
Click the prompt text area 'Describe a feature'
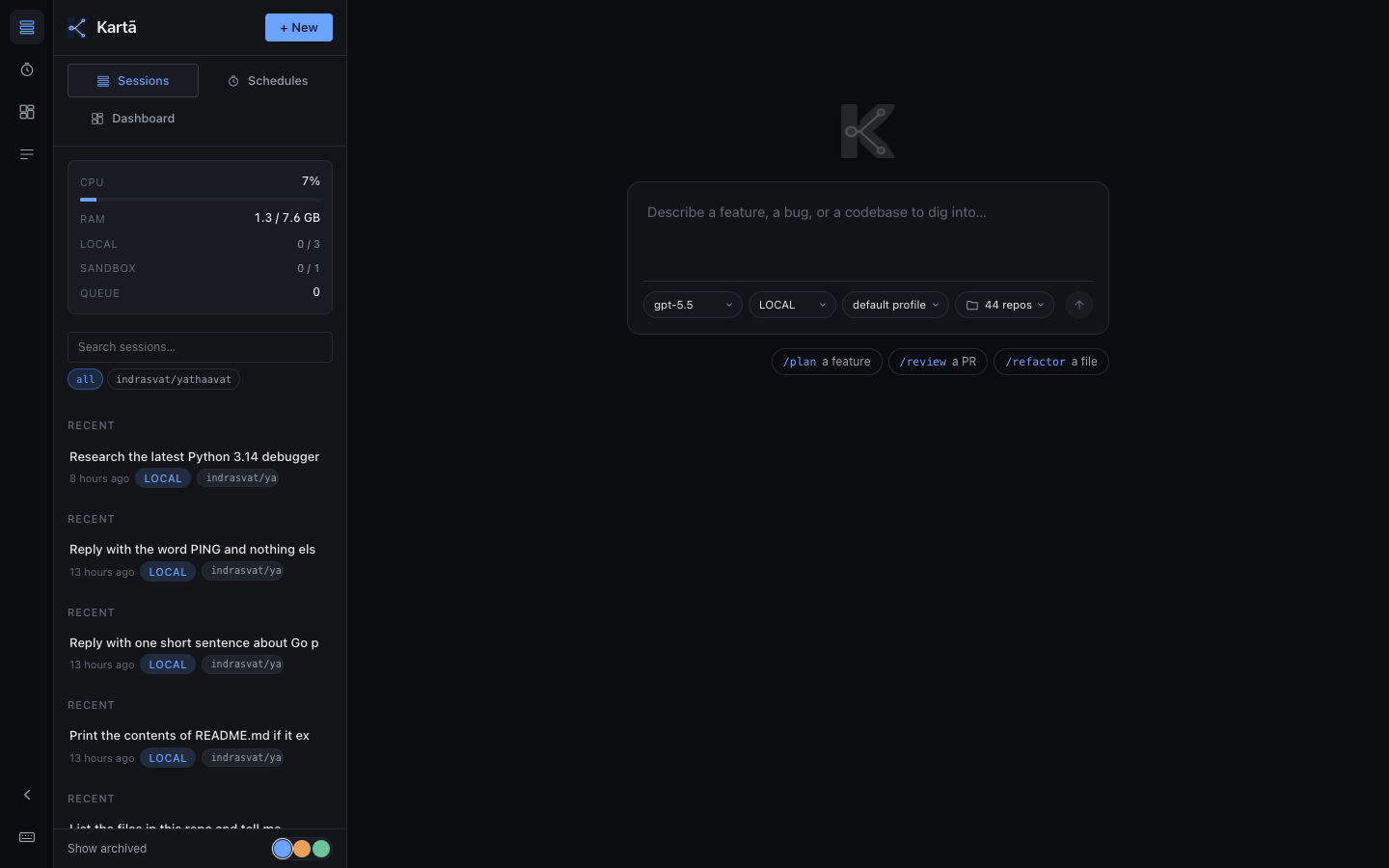[x=868, y=231]
